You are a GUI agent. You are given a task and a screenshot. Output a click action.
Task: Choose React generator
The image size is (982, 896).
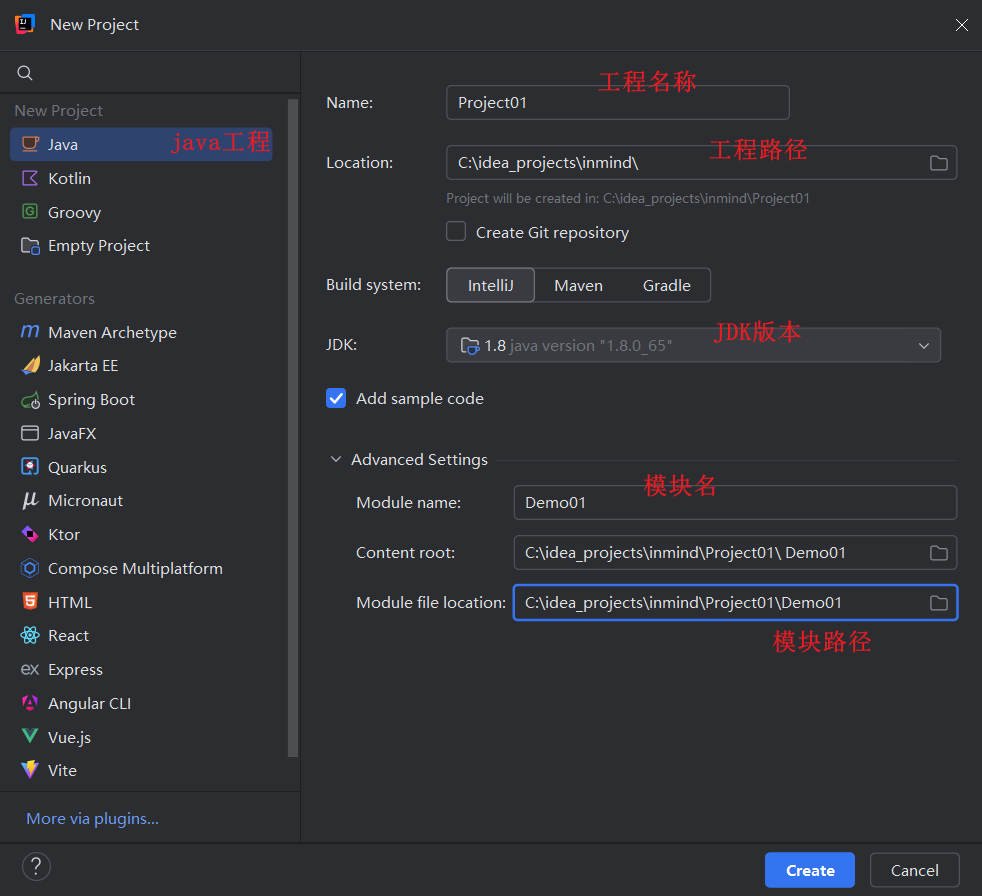142,636
